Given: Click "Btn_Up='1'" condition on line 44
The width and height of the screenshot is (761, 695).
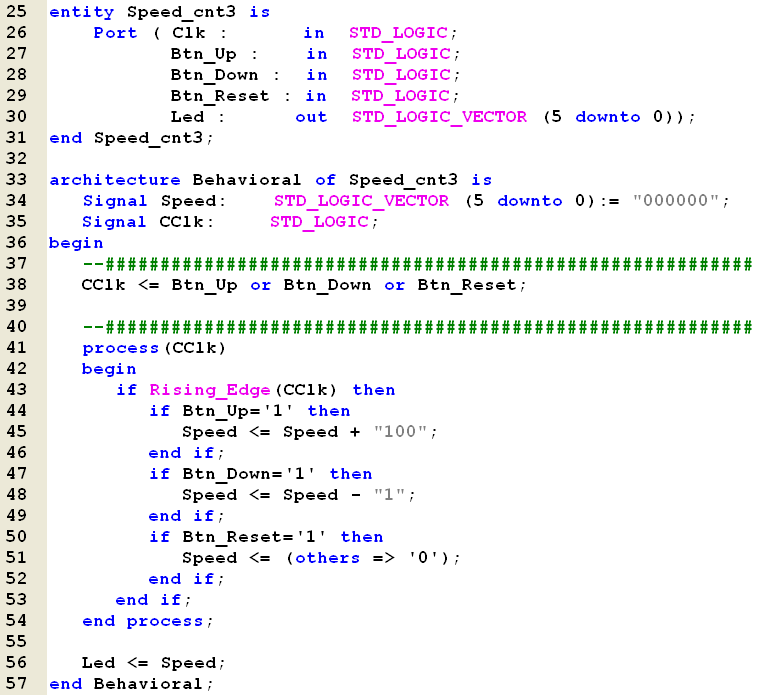Looking at the screenshot, I should (x=238, y=411).
